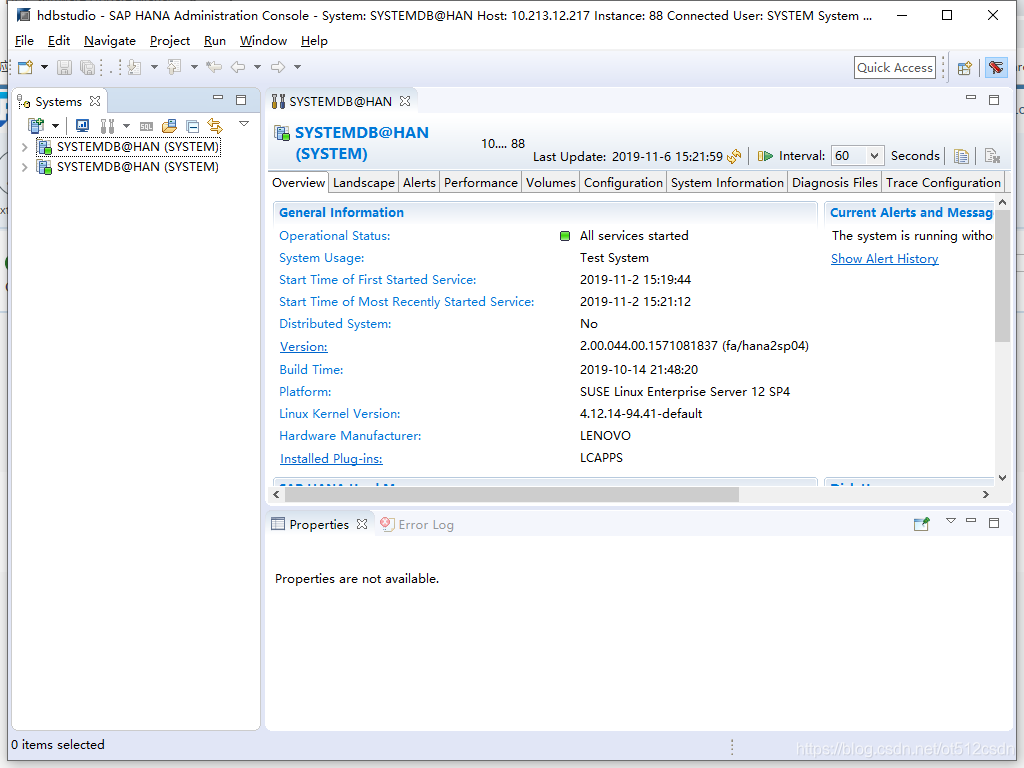Expand the second SYSTEMDB@HAN (SYSTEM) tree node
This screenshot has width=1024, height=768.
tap(25, 167)
